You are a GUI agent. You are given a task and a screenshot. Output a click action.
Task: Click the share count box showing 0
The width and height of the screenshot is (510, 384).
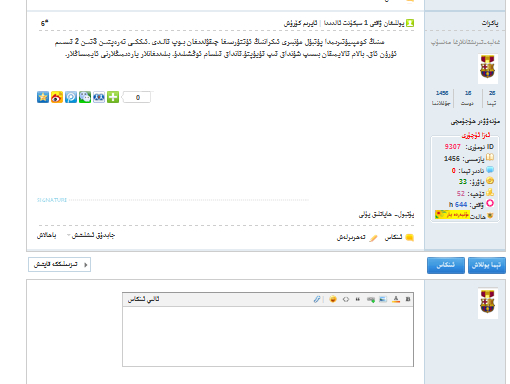pos(137,97)
